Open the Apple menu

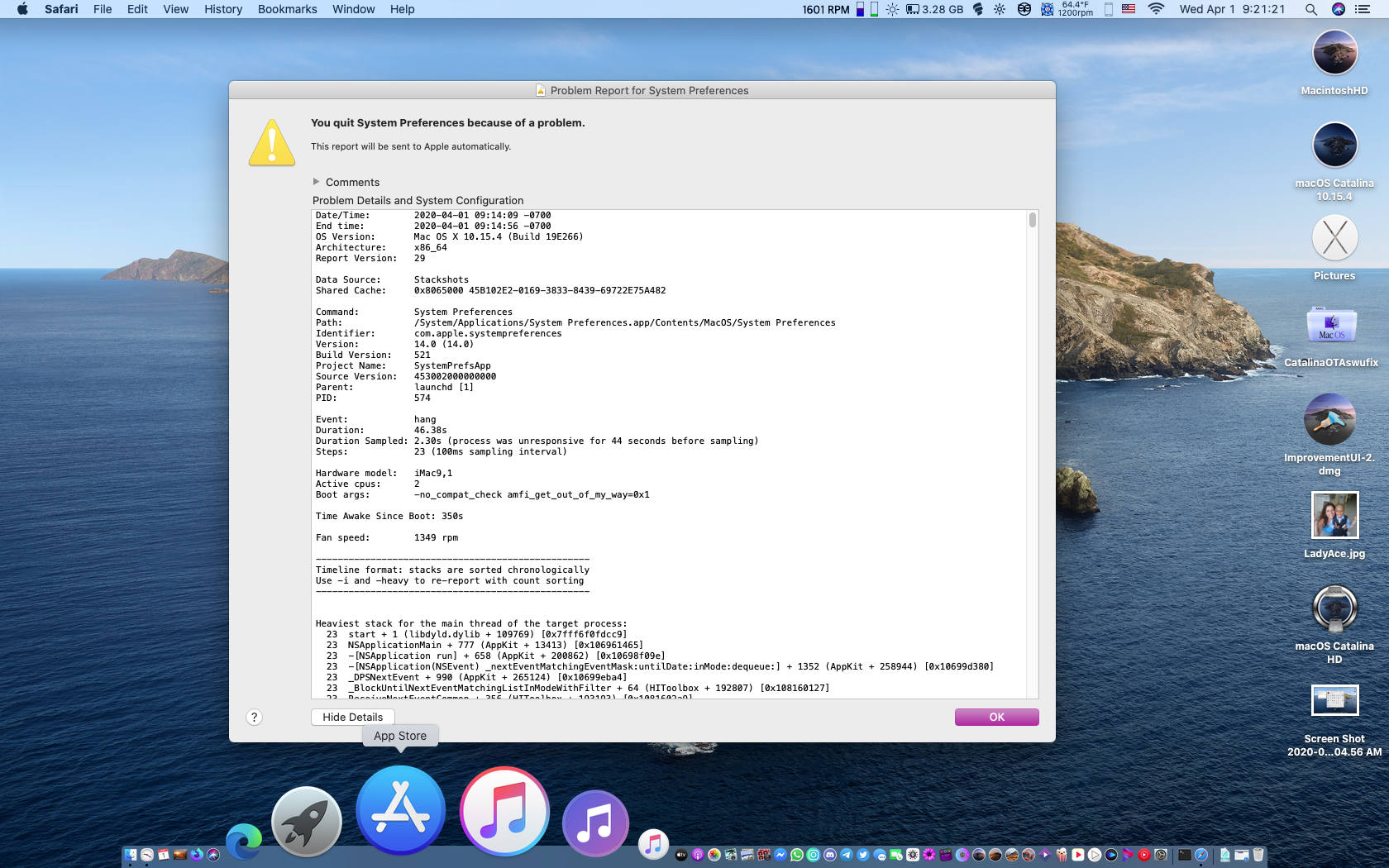click(22, 9)
